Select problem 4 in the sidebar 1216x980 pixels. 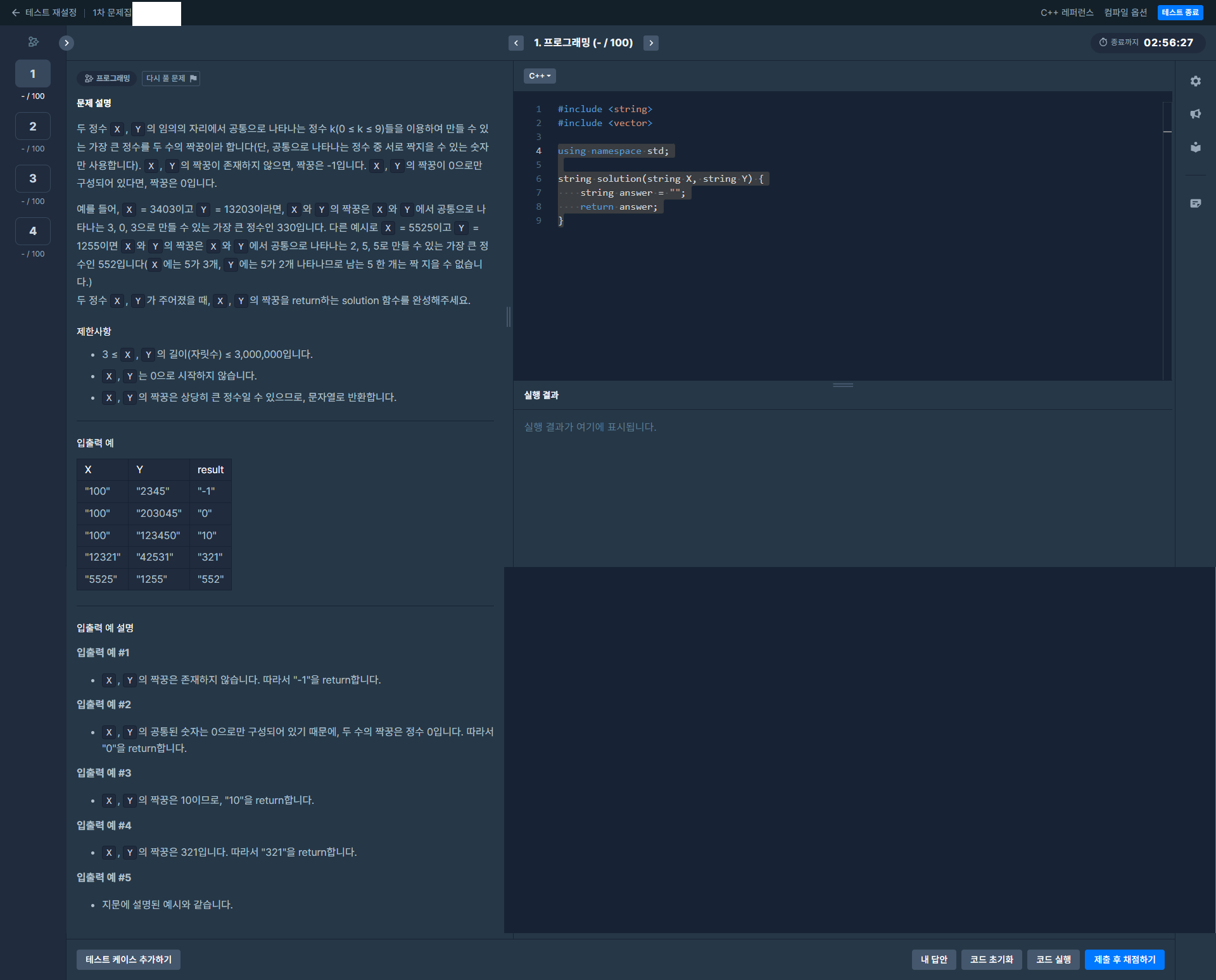coord(33,231)
